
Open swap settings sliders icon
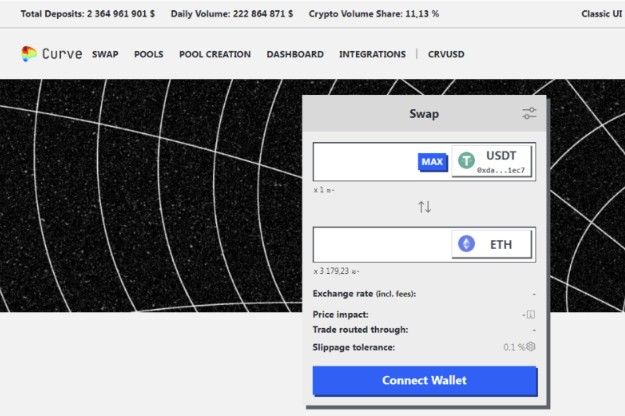pos(529,114)
